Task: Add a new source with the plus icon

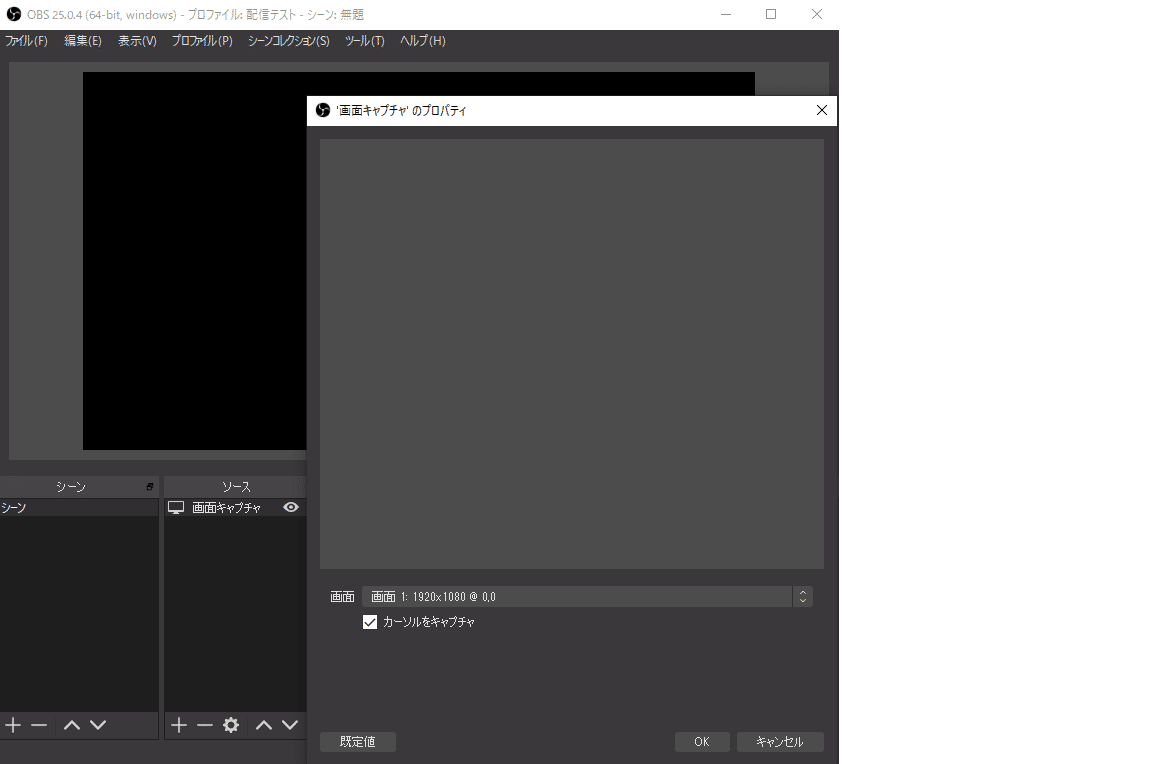Action: click(178, 725)
